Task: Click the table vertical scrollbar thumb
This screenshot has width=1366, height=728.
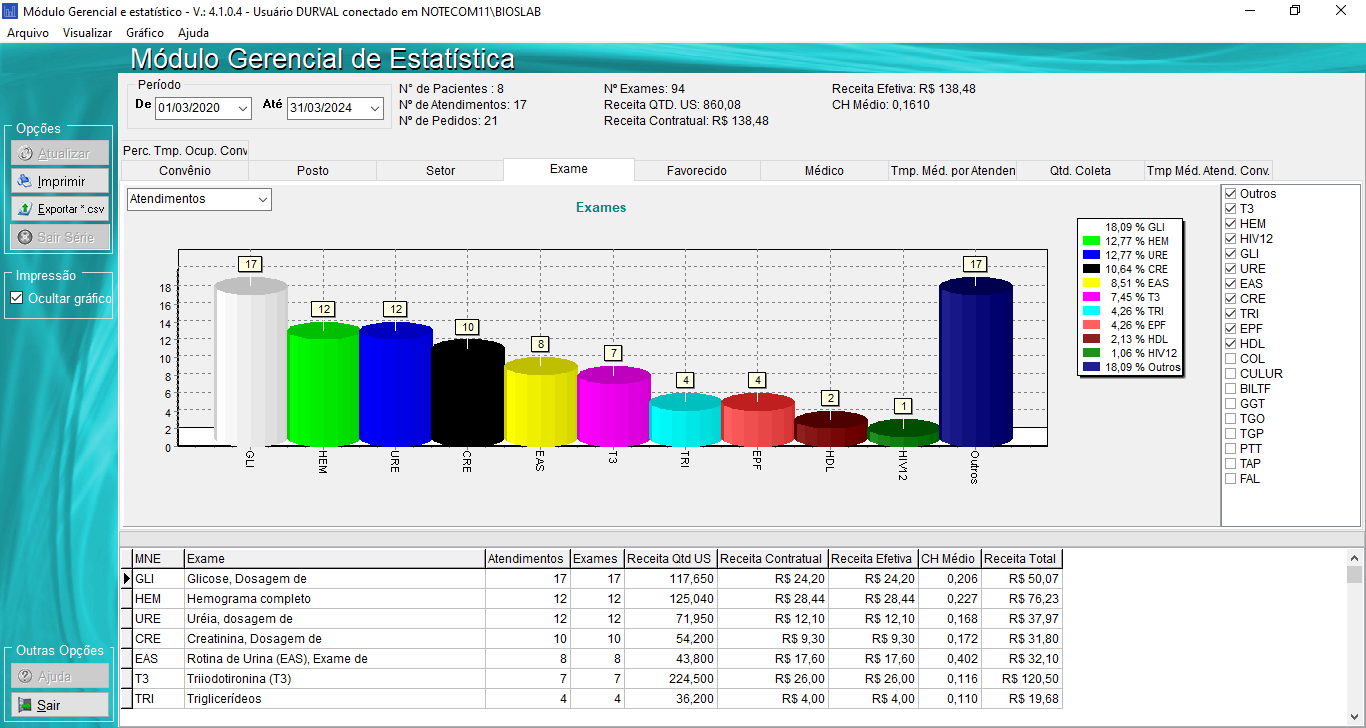Action: (x=1354, y=574)
